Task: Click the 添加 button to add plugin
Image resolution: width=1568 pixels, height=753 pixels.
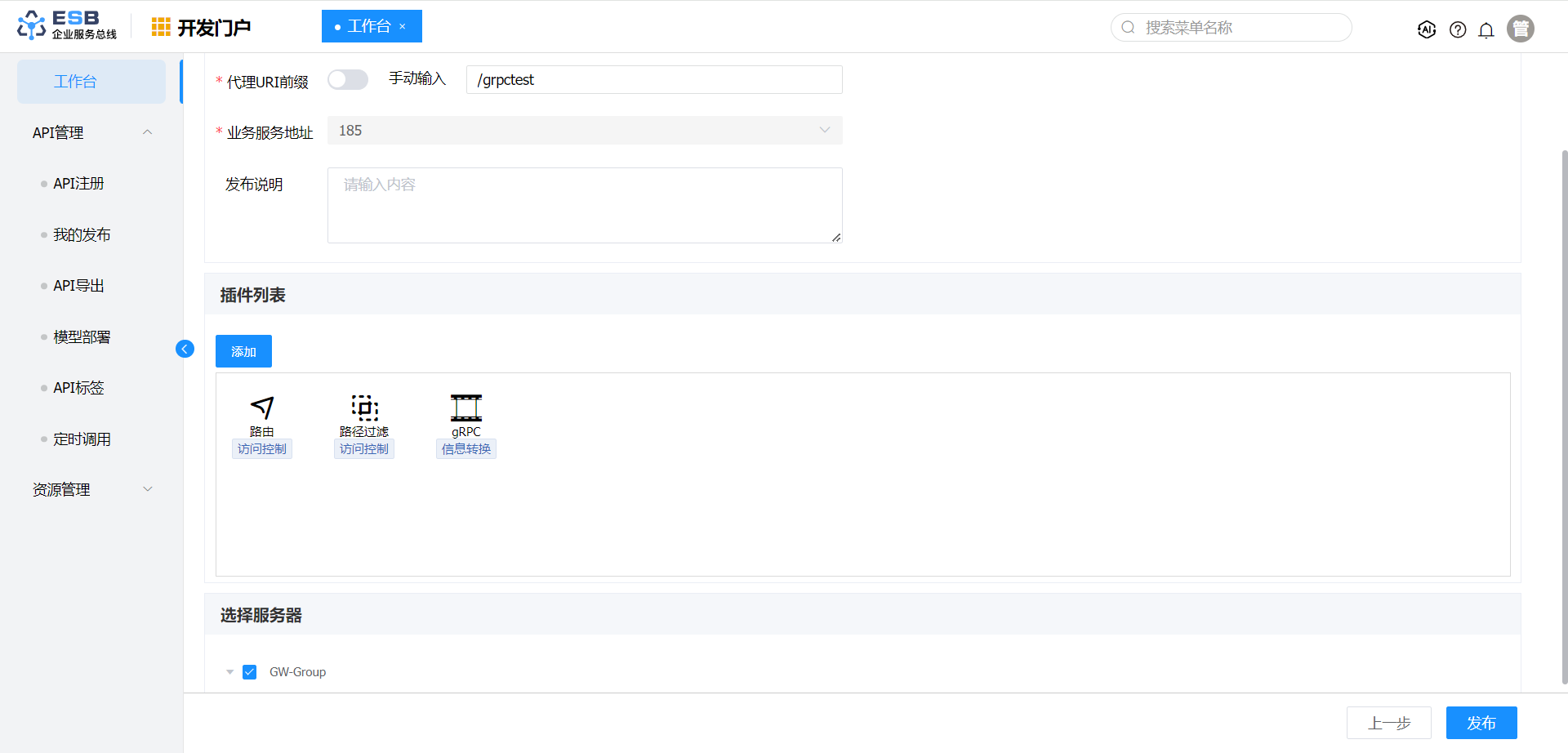Action: click(x=243, y=351)
